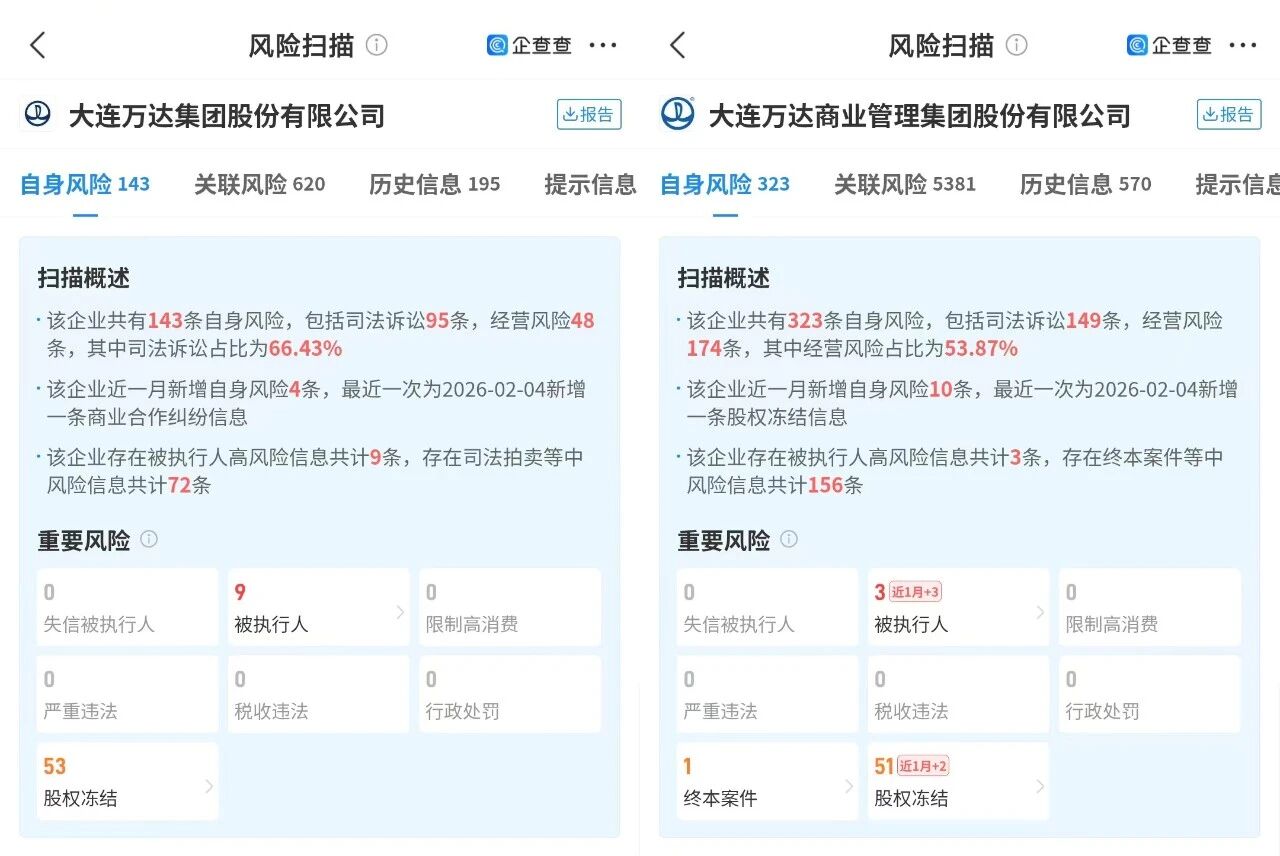
Task: Tap info icon next to left 重要风险
Action: 149,540
